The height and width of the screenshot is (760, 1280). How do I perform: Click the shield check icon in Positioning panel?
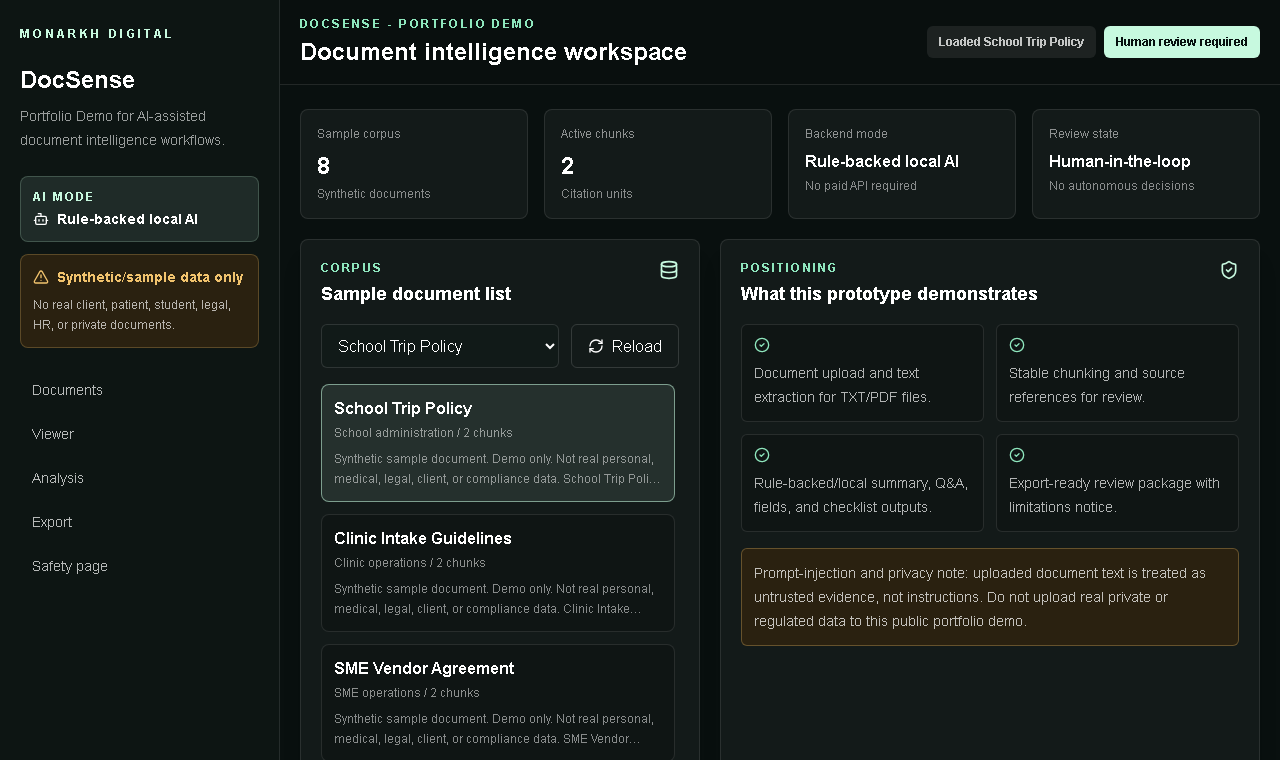pos(1229,270)
